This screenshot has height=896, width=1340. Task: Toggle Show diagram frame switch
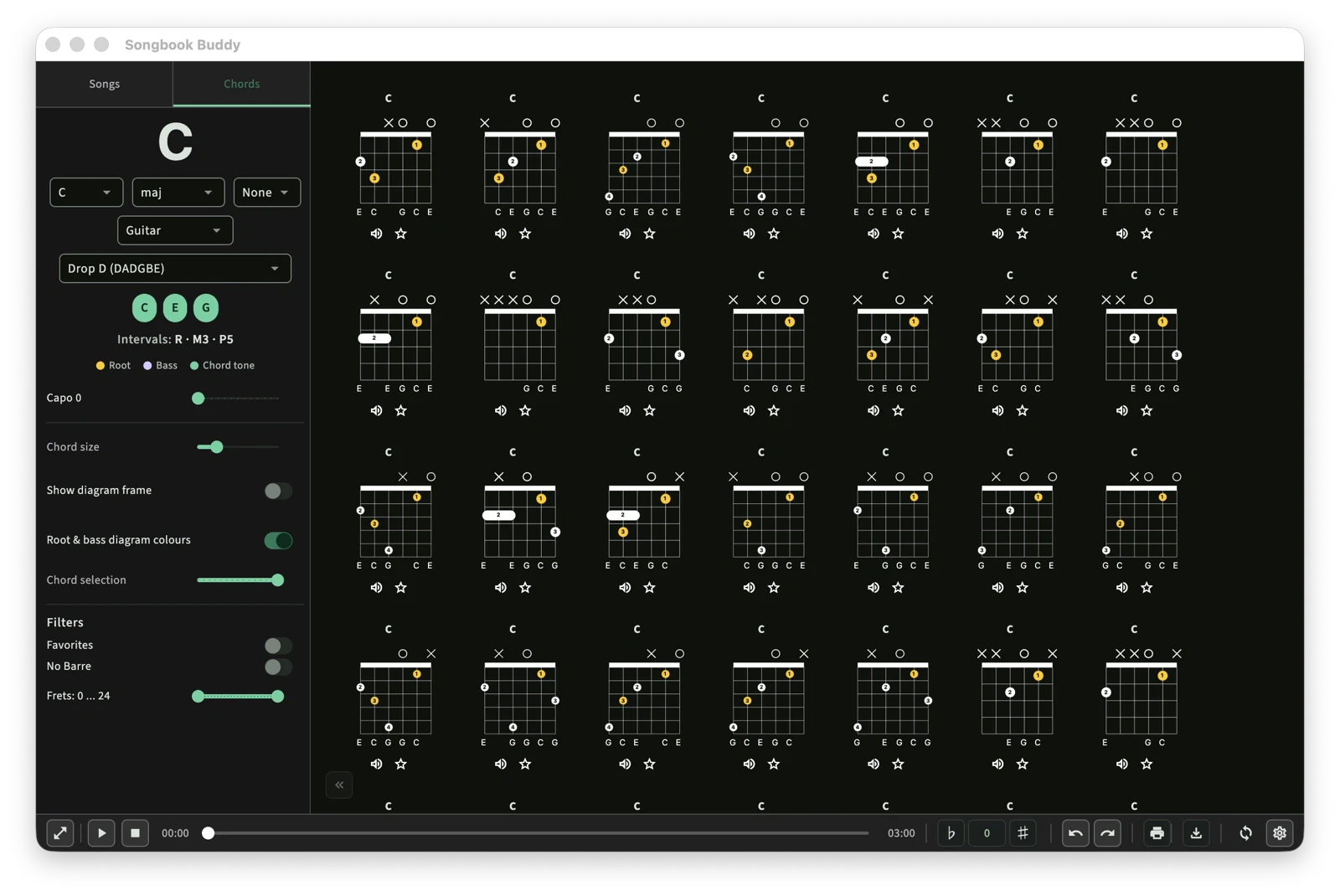click(x=278, y=491)
